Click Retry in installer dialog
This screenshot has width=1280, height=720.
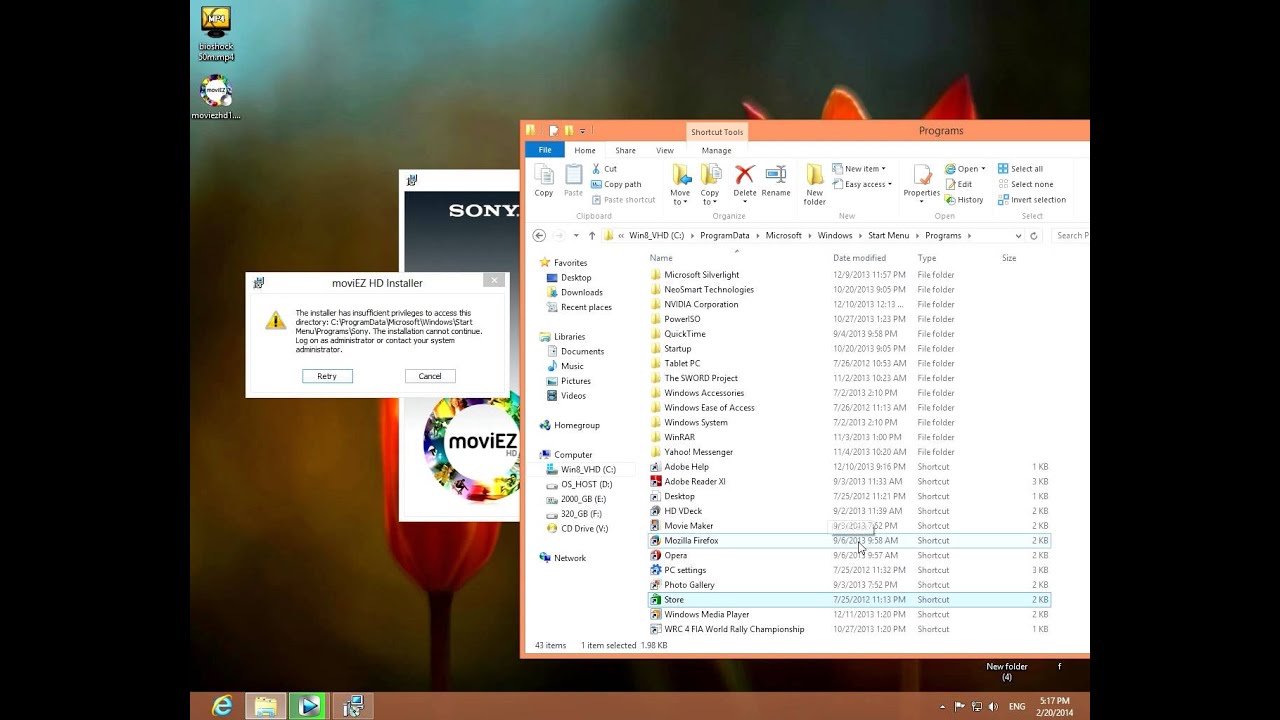(327, 376)
